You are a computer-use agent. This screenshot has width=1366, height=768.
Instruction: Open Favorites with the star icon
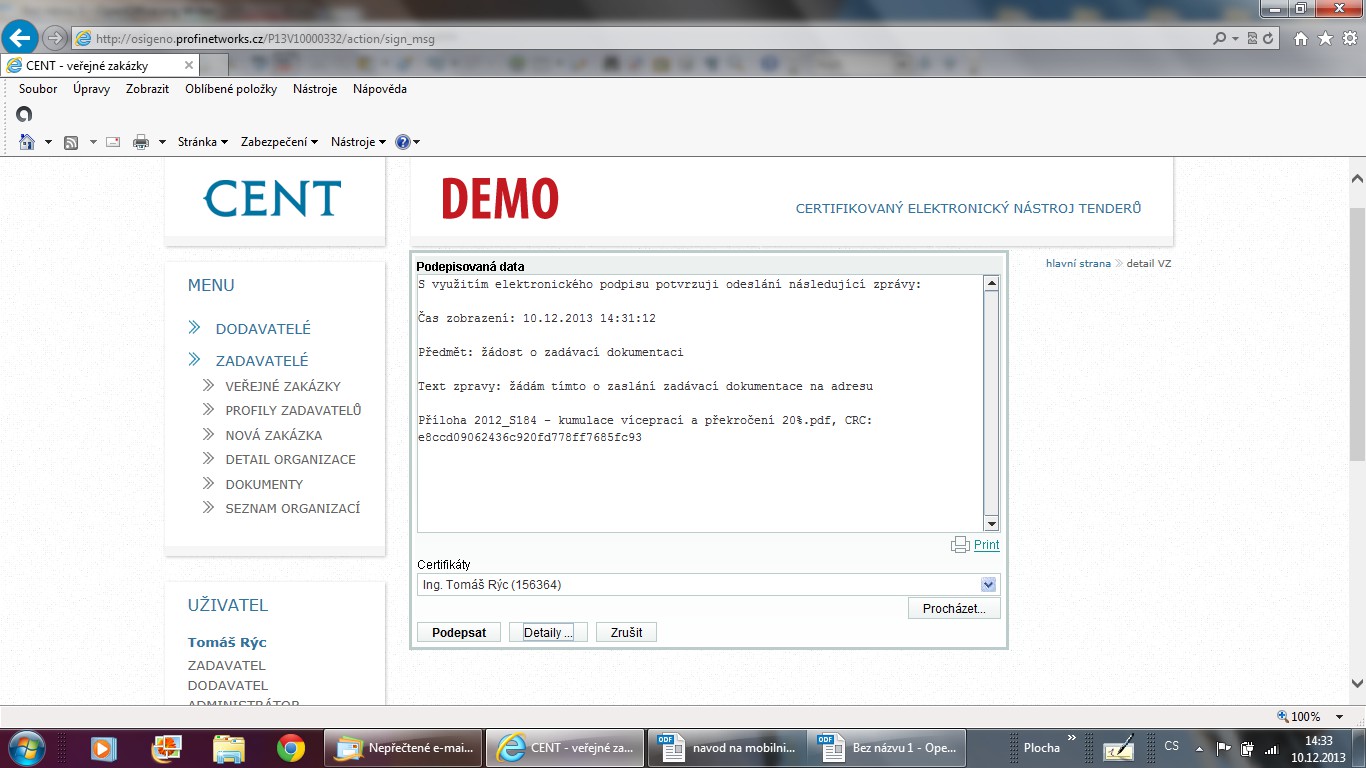pyautogui.click(x=1325, y=38)
